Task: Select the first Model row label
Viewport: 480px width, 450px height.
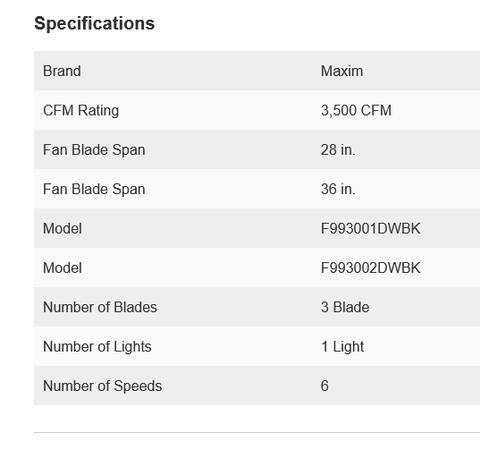Action: click(62, 228)
